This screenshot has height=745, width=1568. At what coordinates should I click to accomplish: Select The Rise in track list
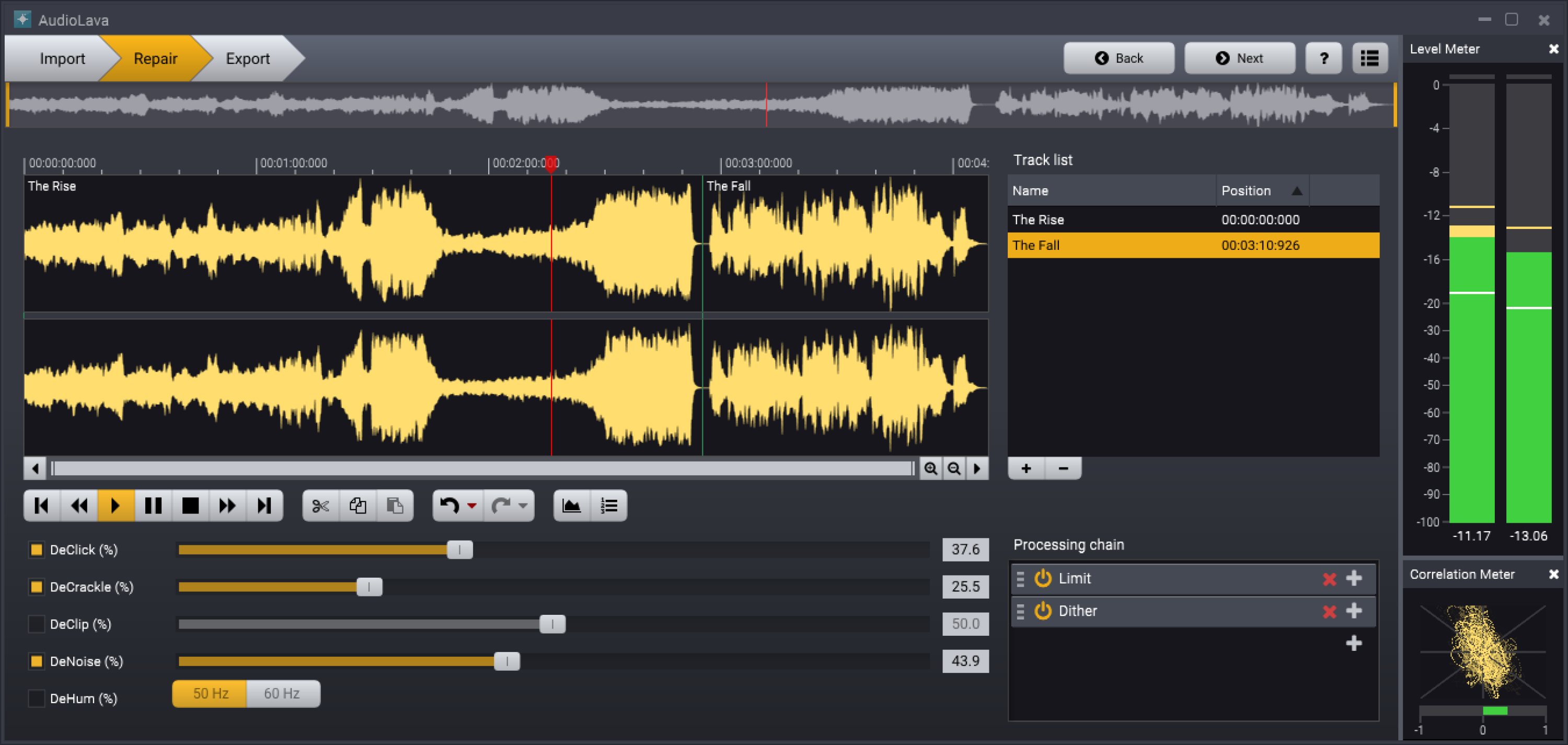[1038, 219]
